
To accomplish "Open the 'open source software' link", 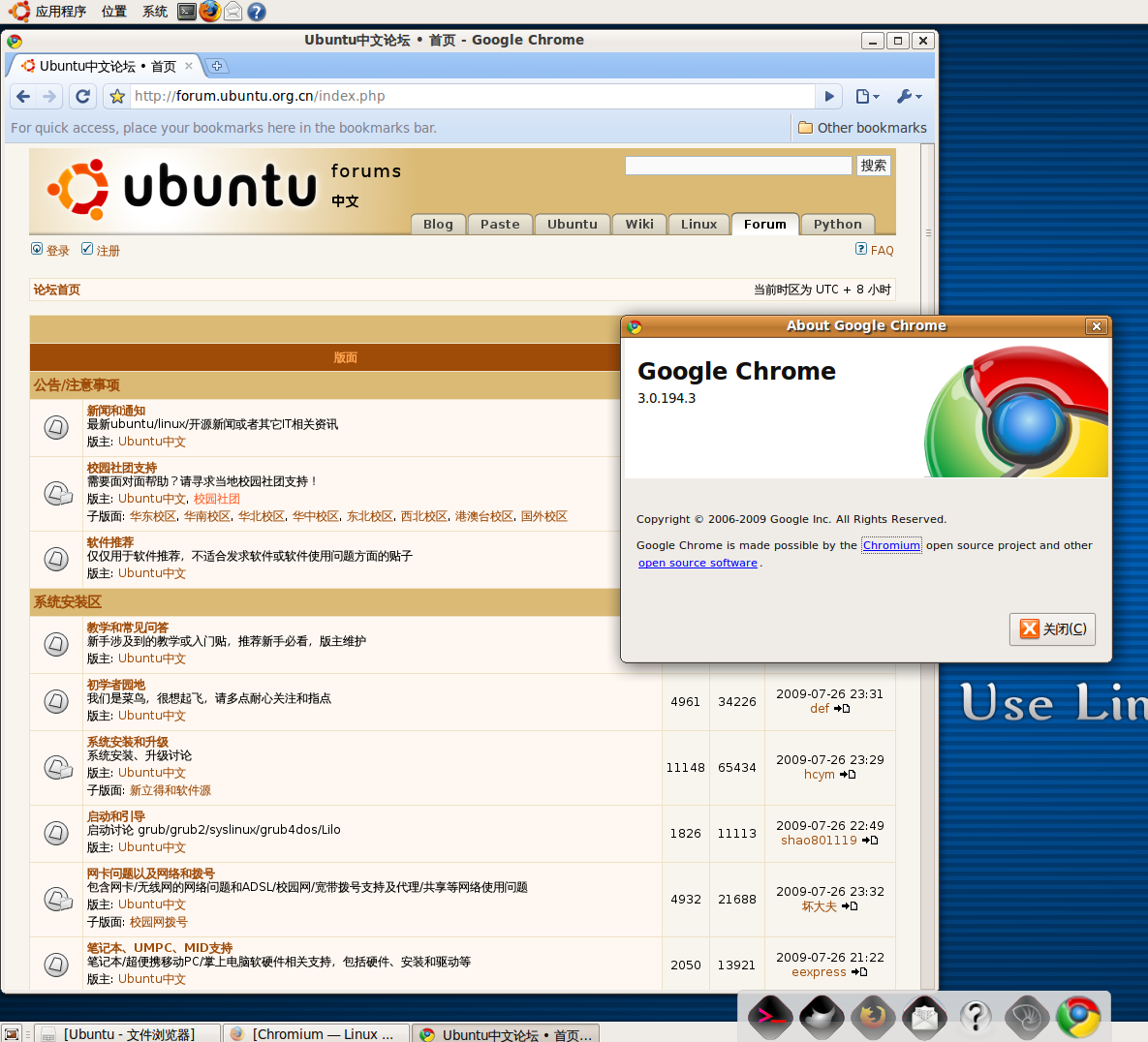I will [698, 563].
